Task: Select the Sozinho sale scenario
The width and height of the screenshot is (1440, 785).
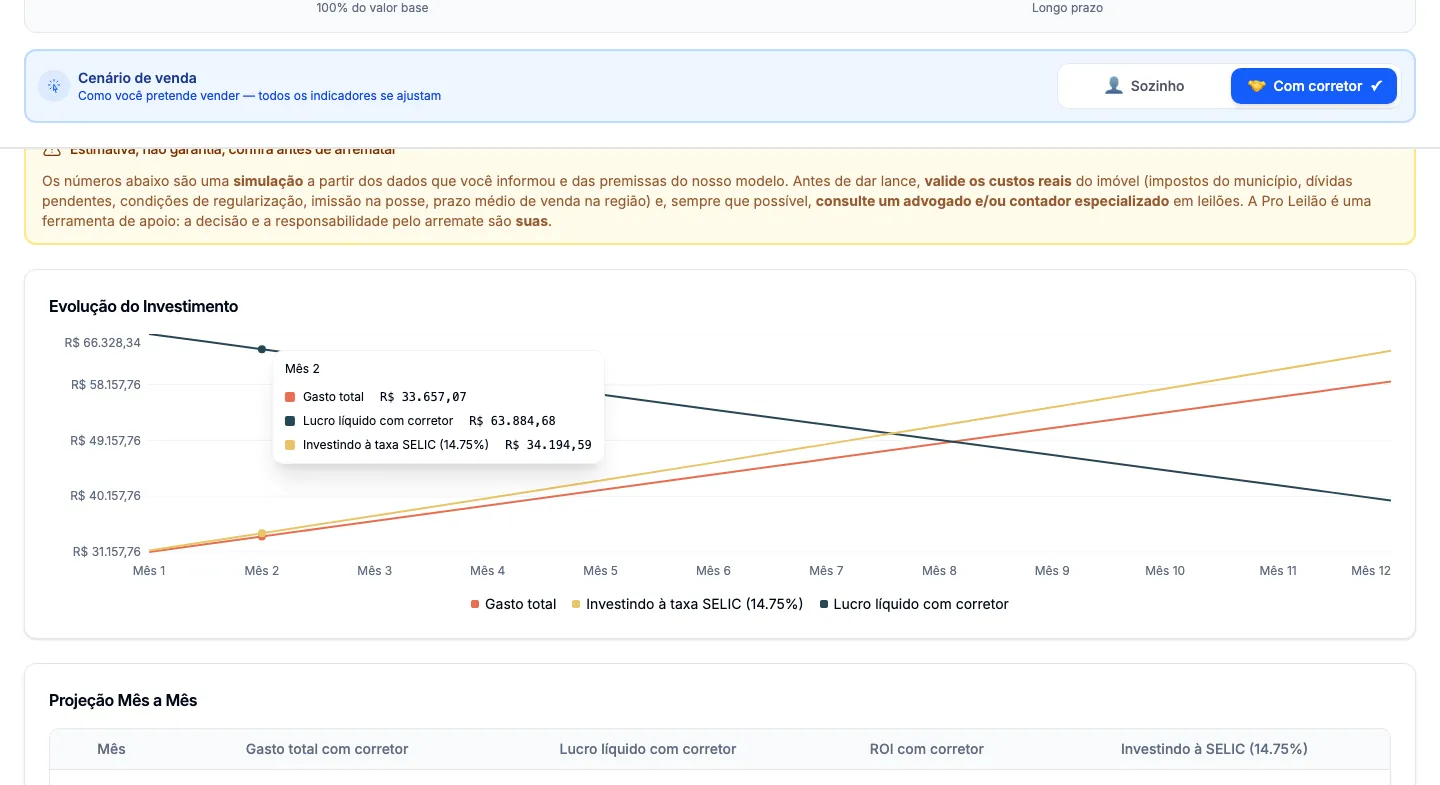Action: point(1144,86)
